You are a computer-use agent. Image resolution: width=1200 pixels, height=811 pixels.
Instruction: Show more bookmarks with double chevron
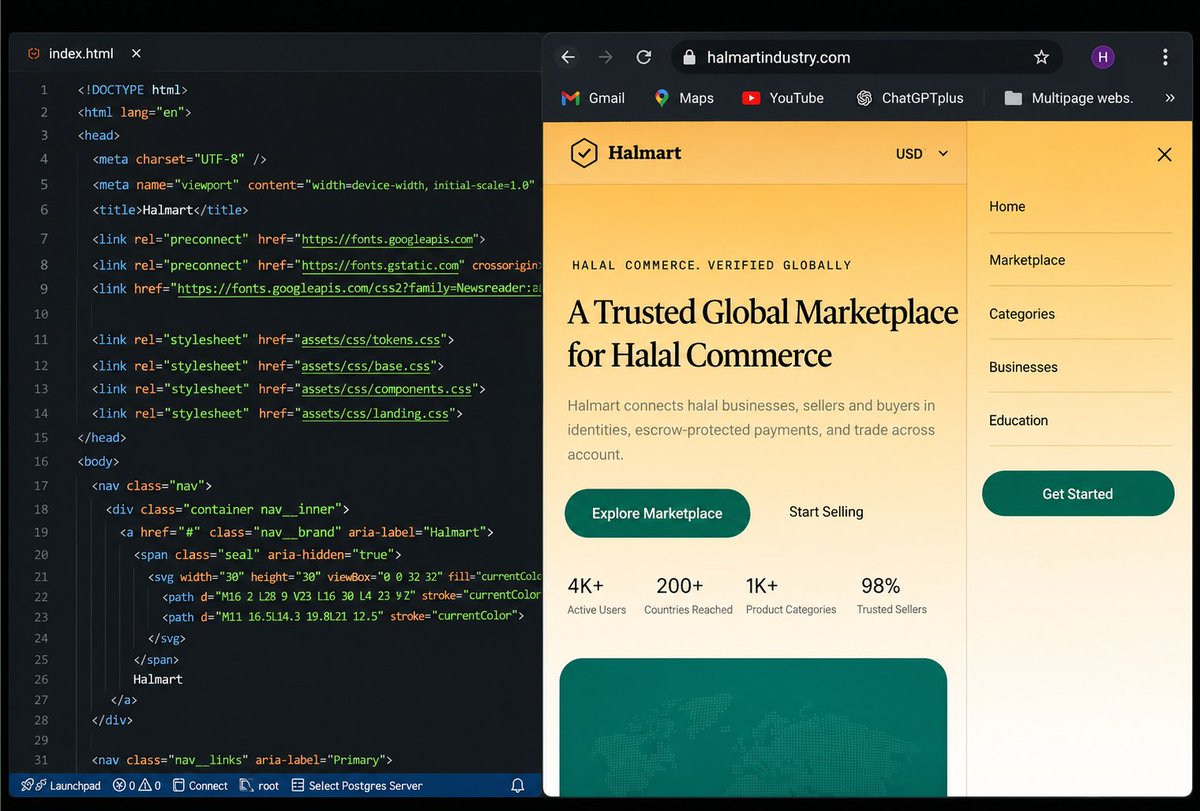1170,98
